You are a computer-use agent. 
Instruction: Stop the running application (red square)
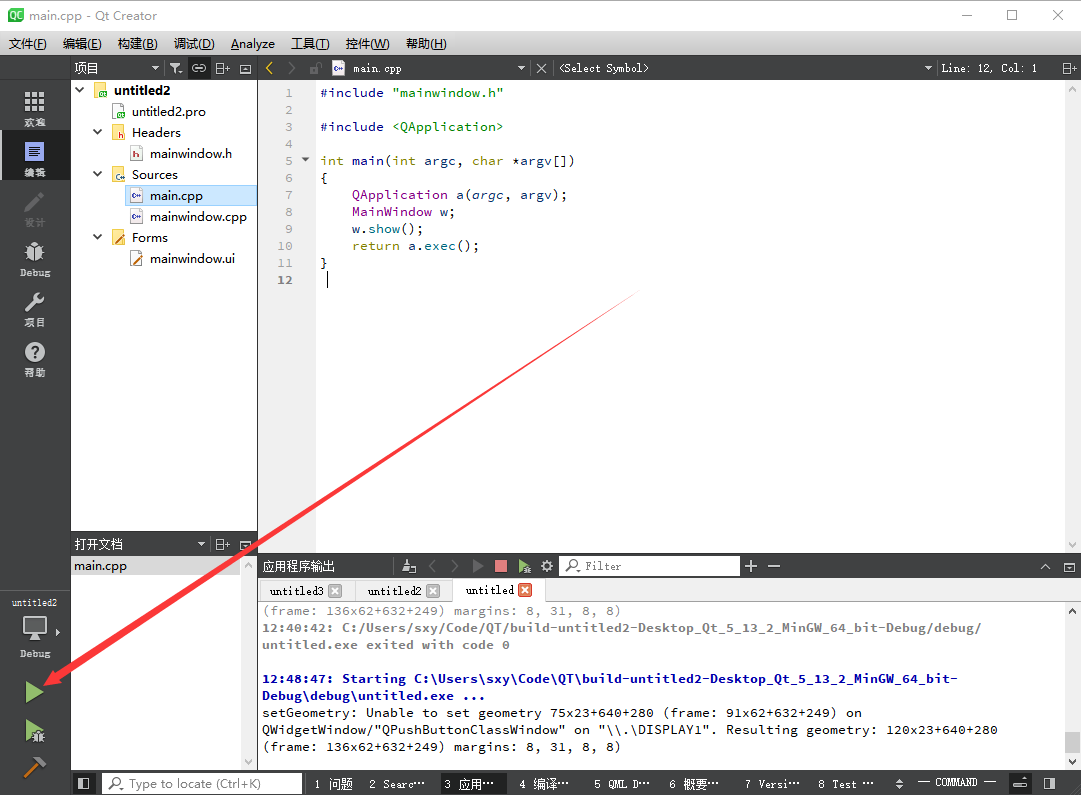click(x=501, y=566)
